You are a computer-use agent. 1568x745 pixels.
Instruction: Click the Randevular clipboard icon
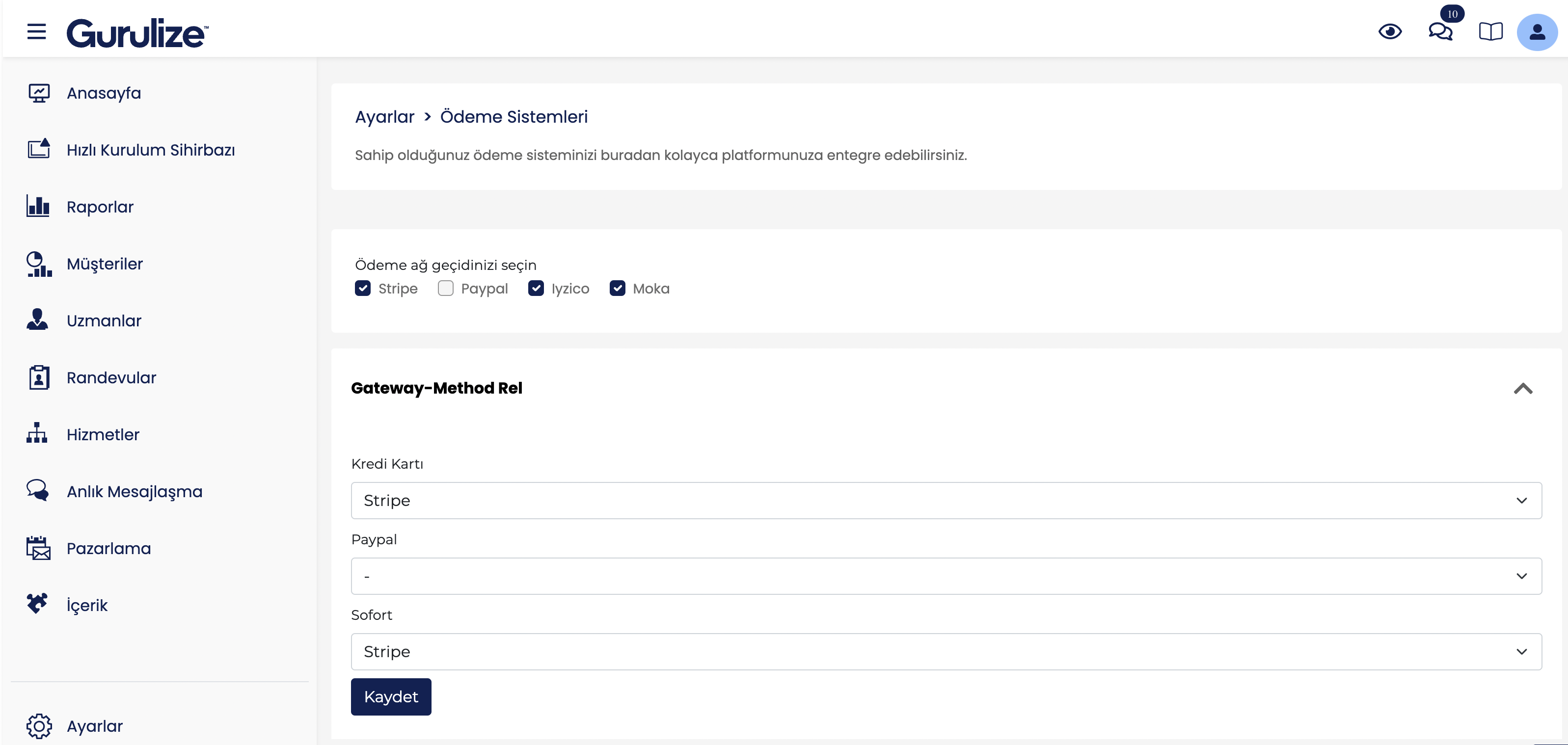point(39,377)
